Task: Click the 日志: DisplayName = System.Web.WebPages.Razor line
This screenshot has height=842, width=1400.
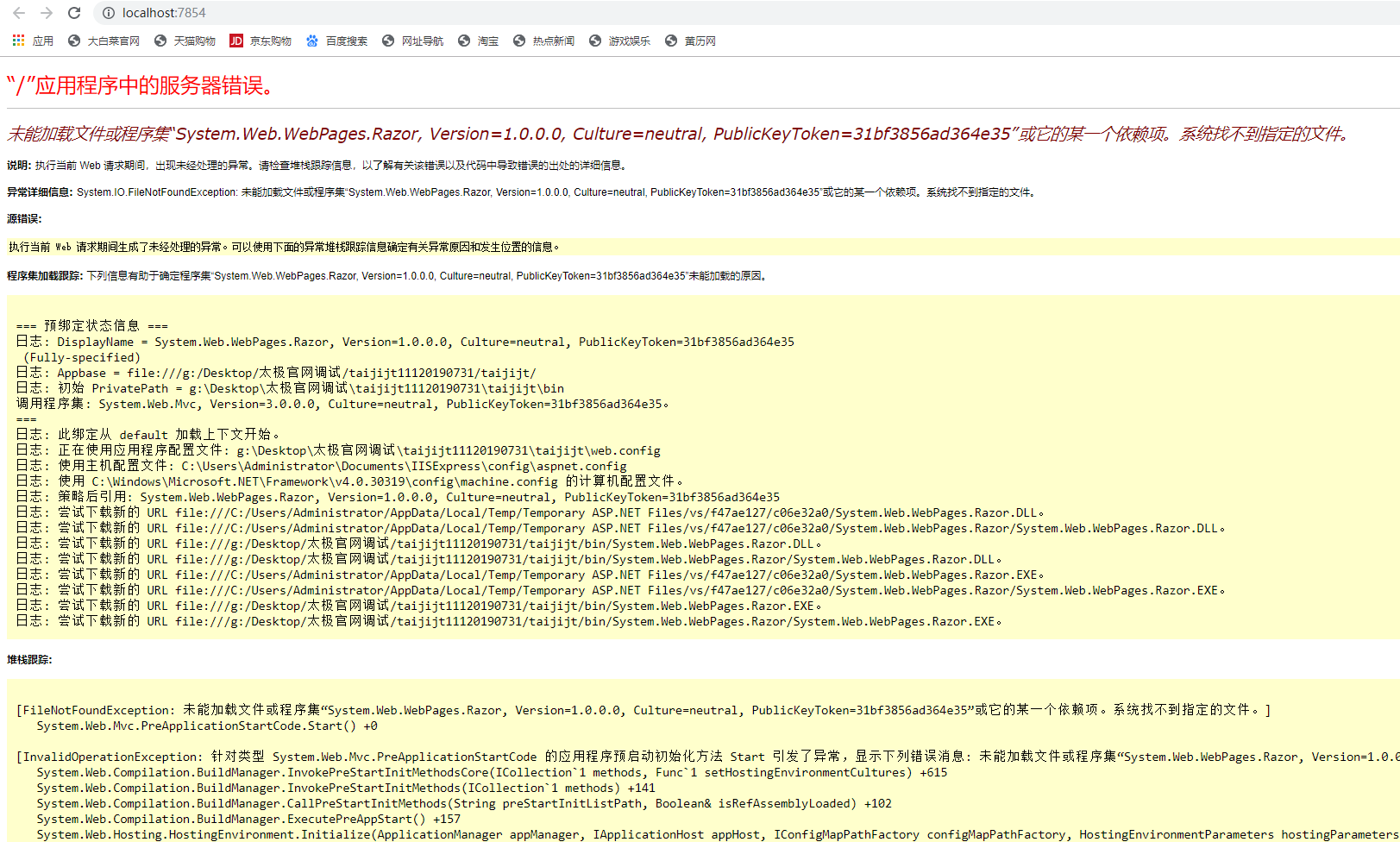Action: (x=405, y=342)
